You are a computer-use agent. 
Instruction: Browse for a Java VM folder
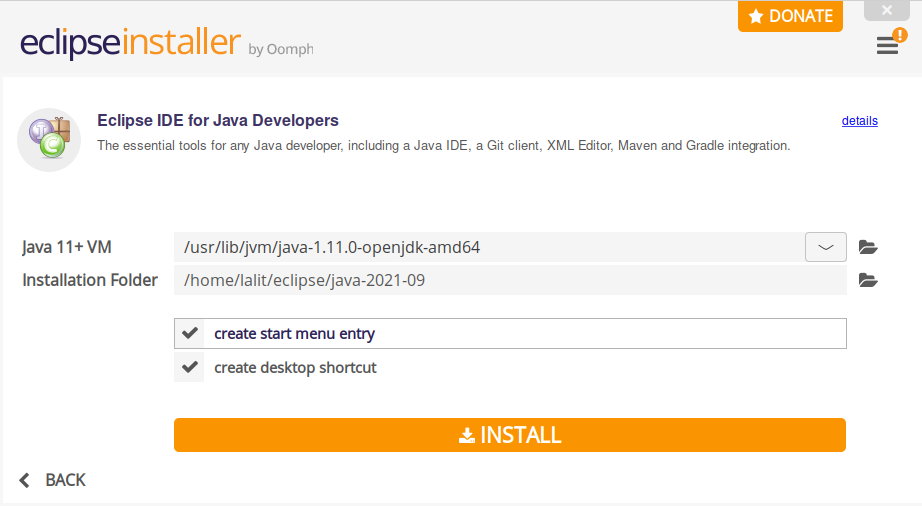868,247
